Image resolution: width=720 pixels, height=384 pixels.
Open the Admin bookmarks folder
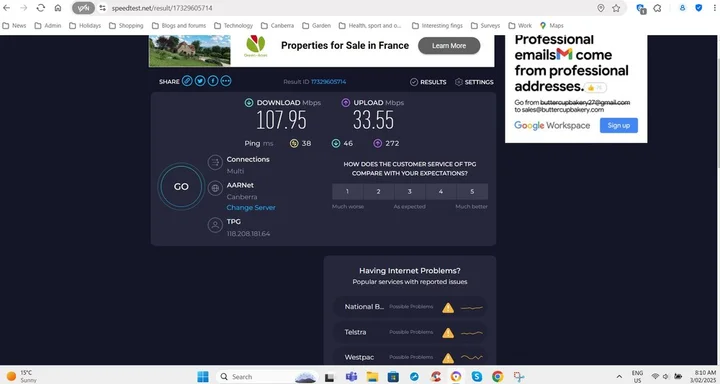pos(48,26)
